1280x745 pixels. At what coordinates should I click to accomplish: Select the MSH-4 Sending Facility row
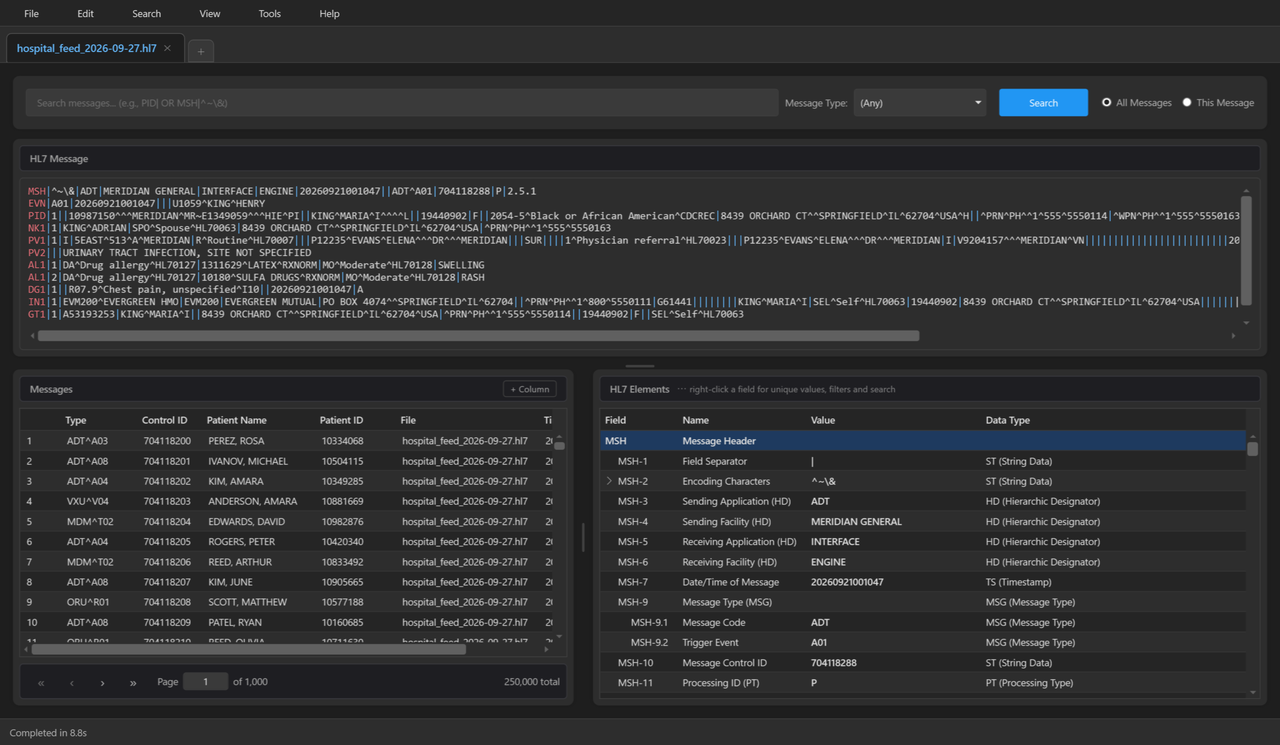[923, 521]
